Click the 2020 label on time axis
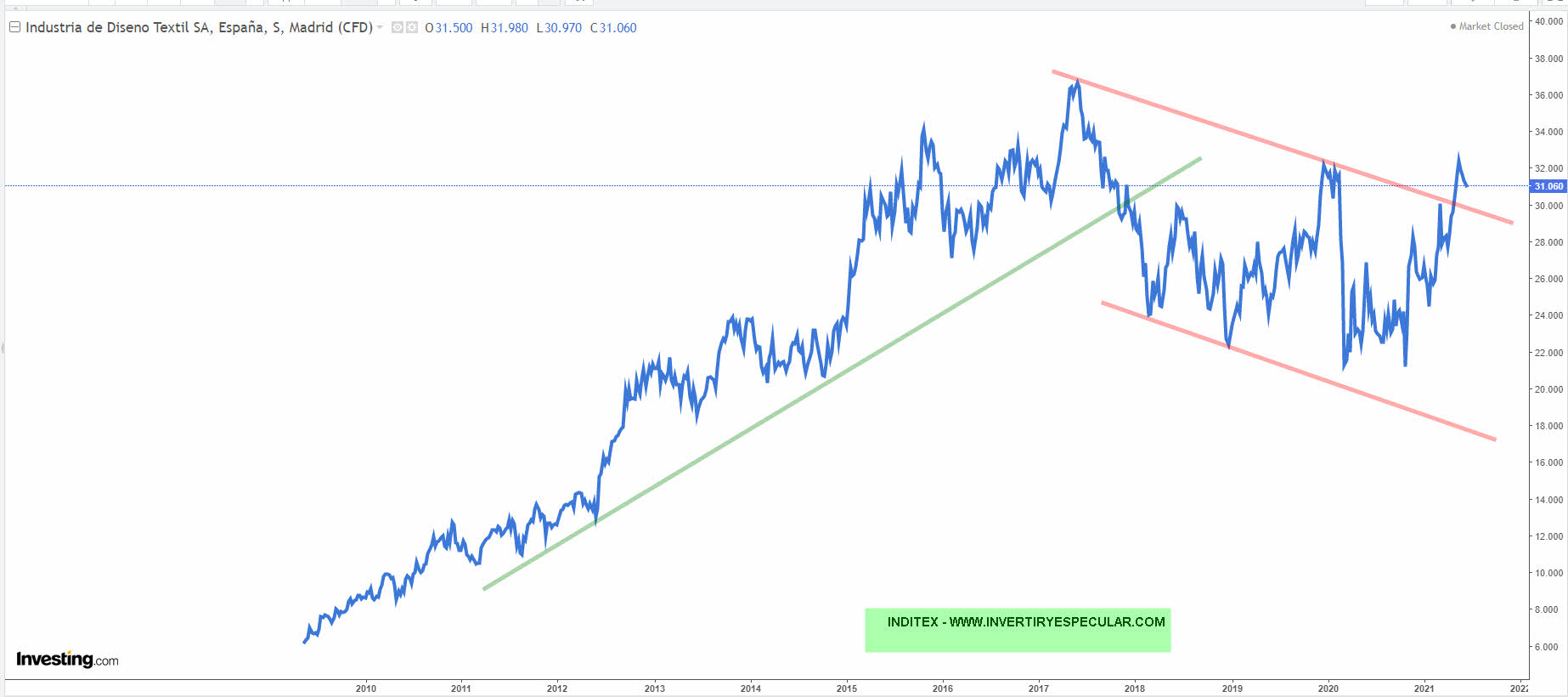This screenshot has width=1568, height=697. click(1328, 688)
